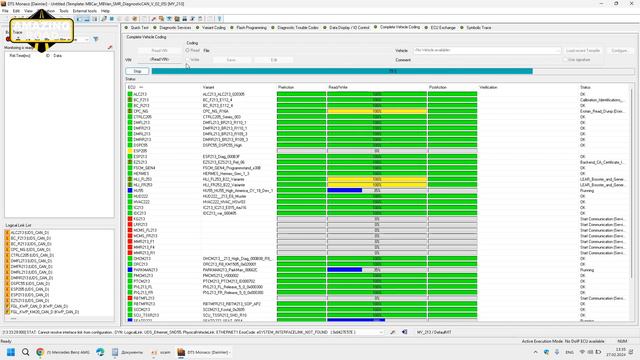Click the Status column header

click(x=585, y=87)
